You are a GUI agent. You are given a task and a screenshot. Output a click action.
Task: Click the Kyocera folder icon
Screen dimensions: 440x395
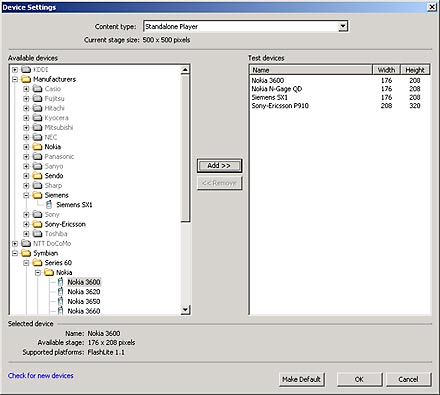click(x=38, y=118)
